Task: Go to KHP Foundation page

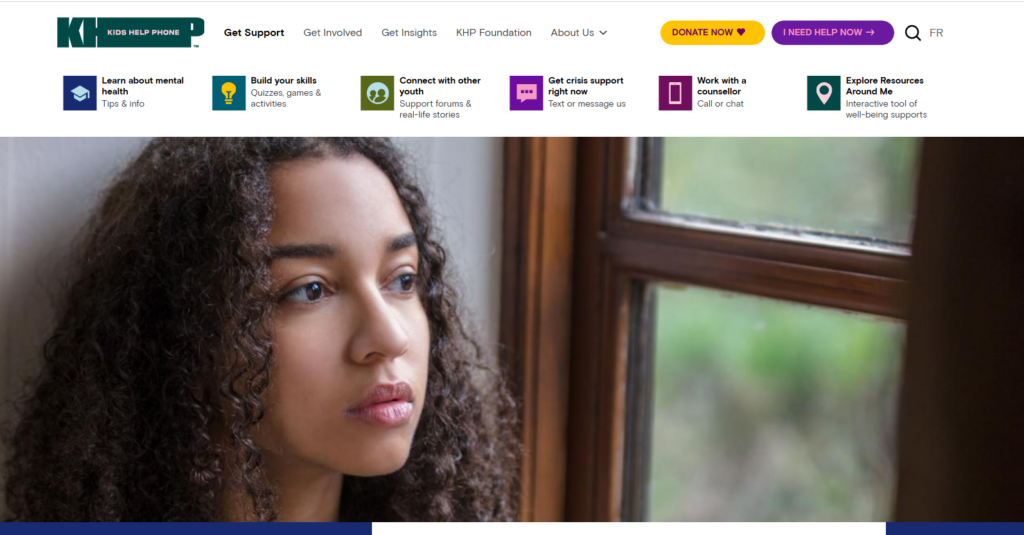Action: tap(494, 33)
